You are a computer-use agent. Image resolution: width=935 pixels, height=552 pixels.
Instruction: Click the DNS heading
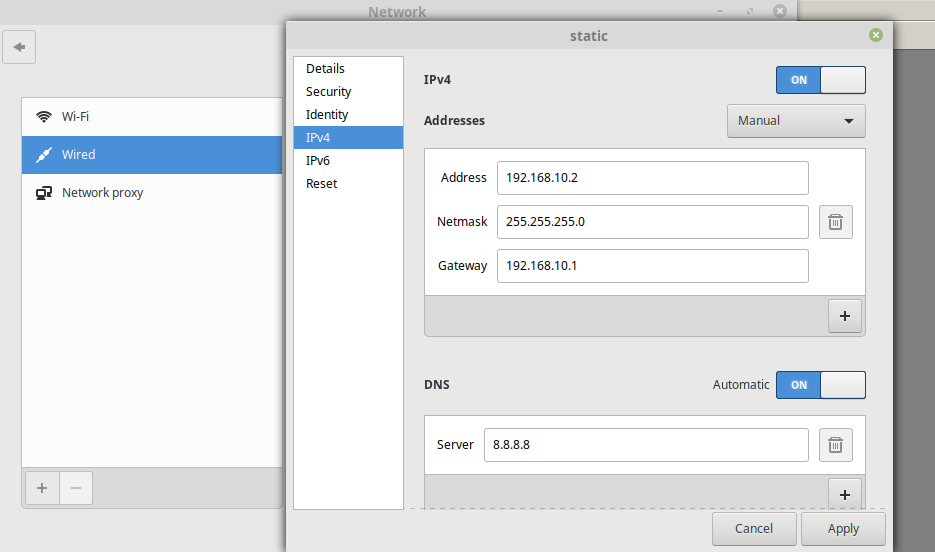(x=436, y=384)
